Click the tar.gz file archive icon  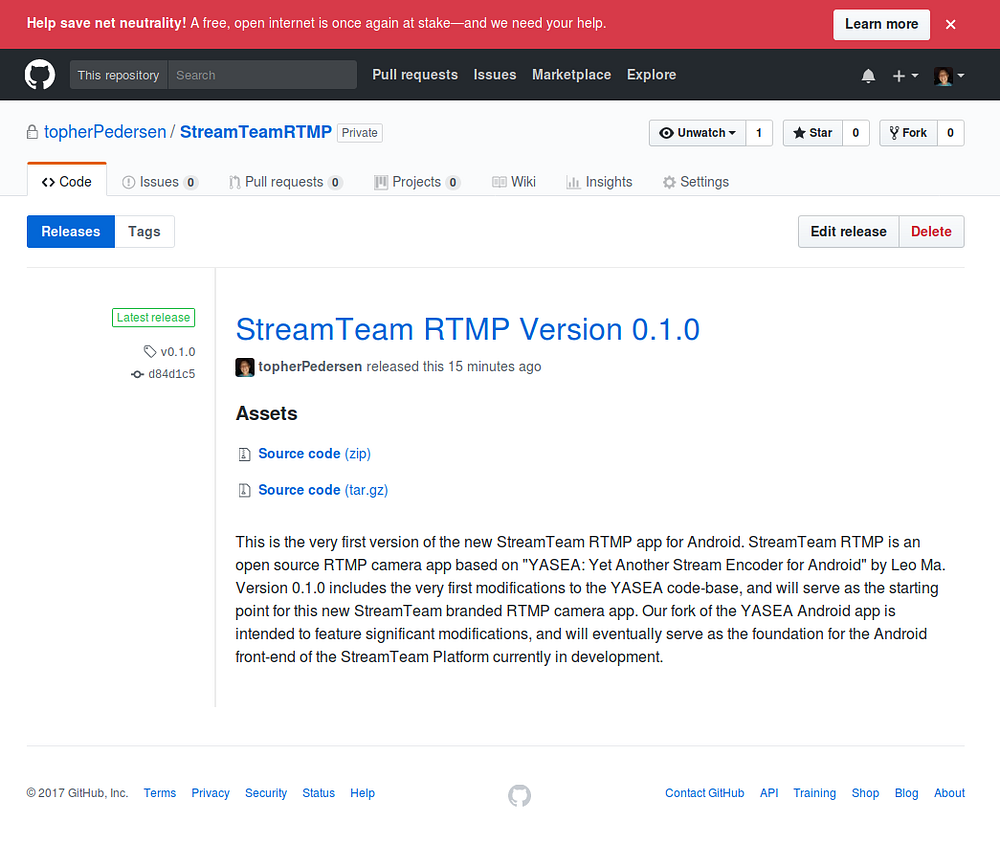(244, 491)
